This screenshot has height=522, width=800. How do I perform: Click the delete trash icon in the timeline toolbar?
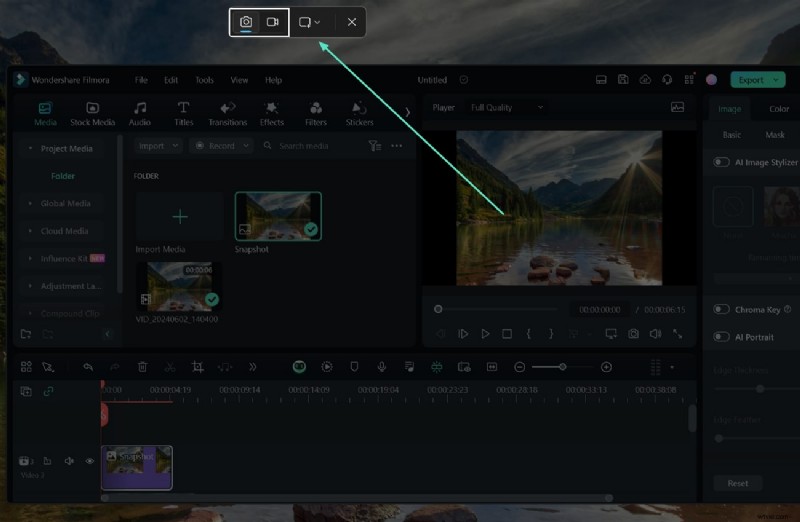(143, 367)
